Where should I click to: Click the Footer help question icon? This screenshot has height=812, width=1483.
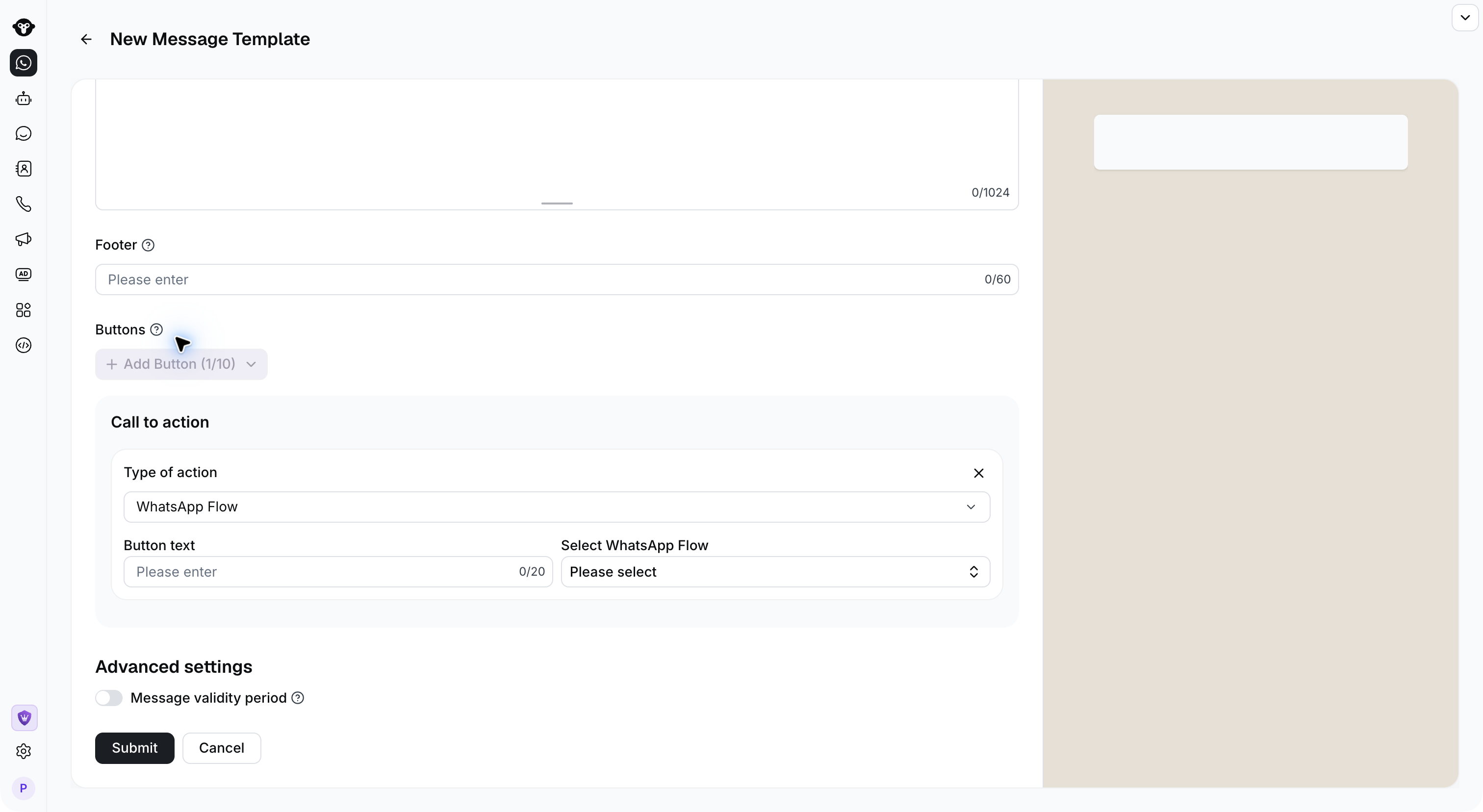(148, 245)
